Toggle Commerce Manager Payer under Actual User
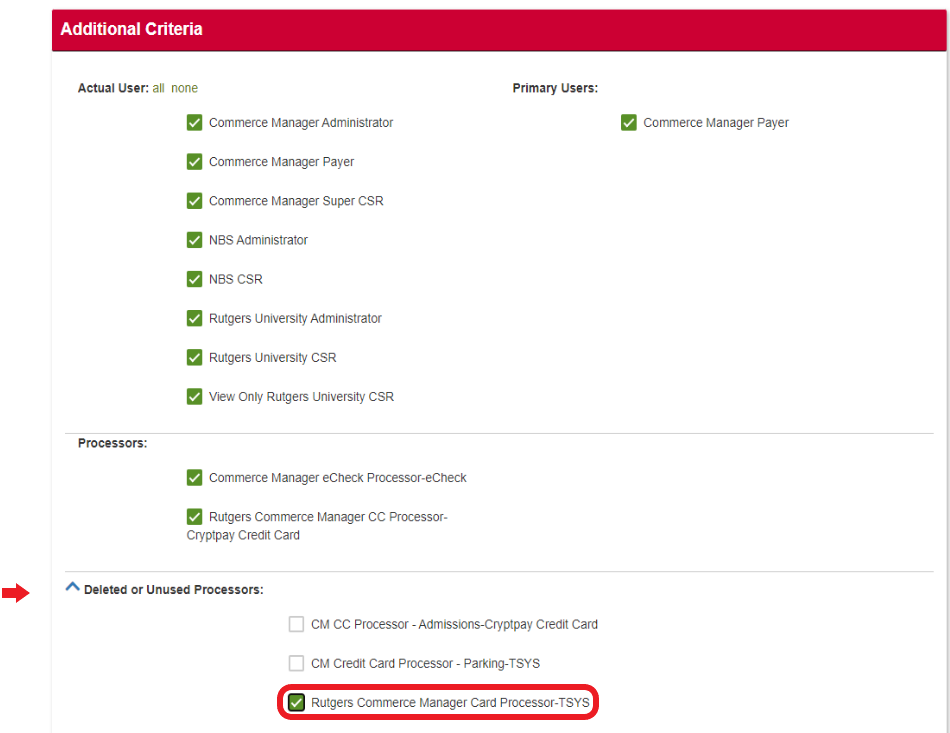This screenshot has height=733, width=950. click(195, 162)
